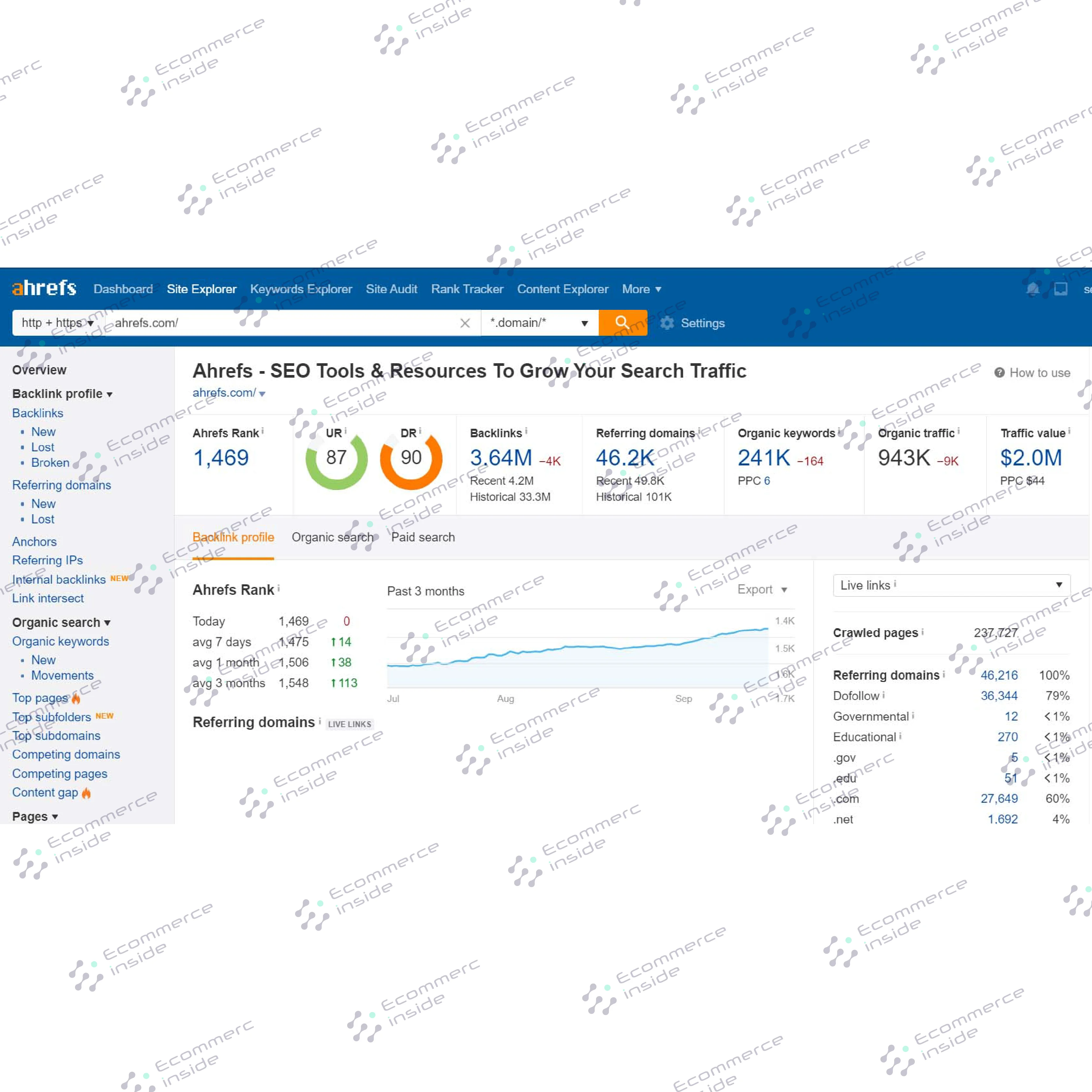Open the *.domain/* mode dropdown
The width and height of the screenshot is (1092, 1092).
[539, 323]
